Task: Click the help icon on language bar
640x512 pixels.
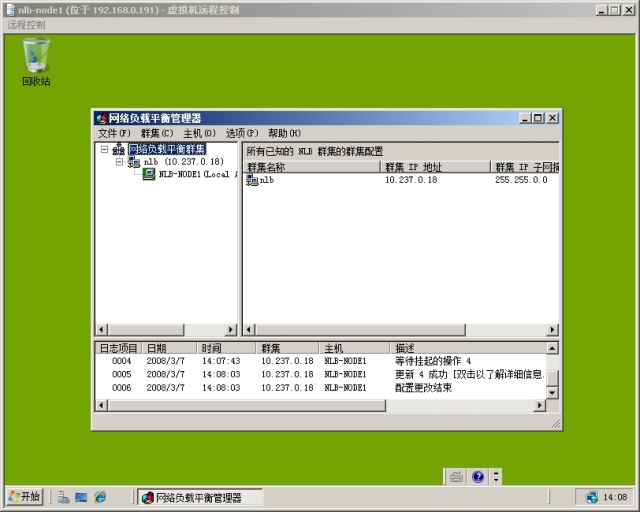Action: 478,477
